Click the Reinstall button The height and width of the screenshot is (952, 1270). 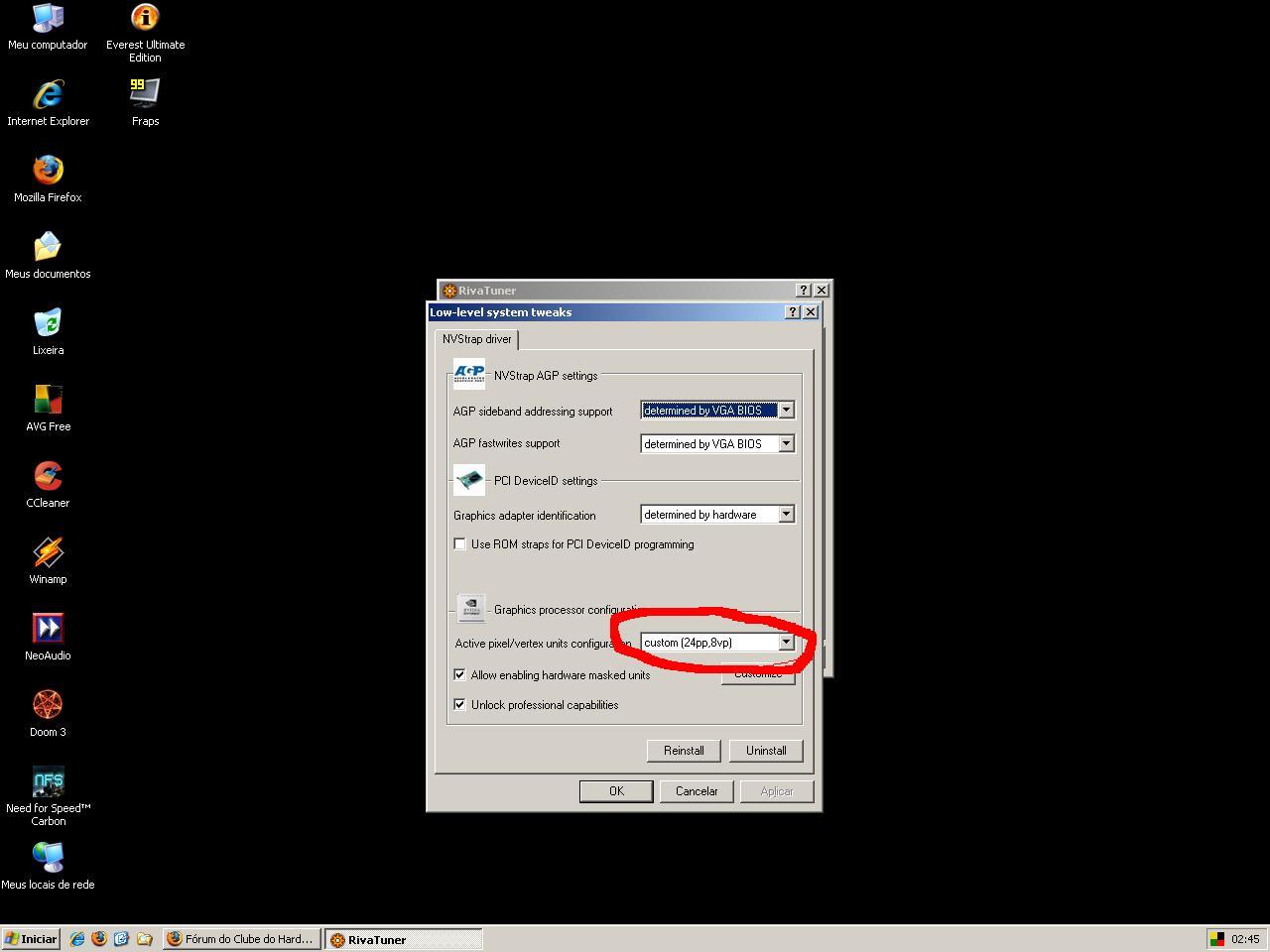click(x=684, y=751)
